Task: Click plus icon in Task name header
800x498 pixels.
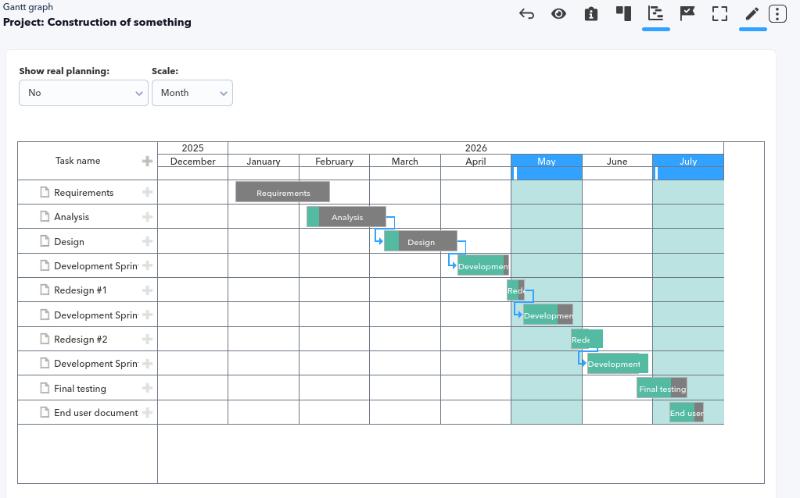Action: click(147, 161)
